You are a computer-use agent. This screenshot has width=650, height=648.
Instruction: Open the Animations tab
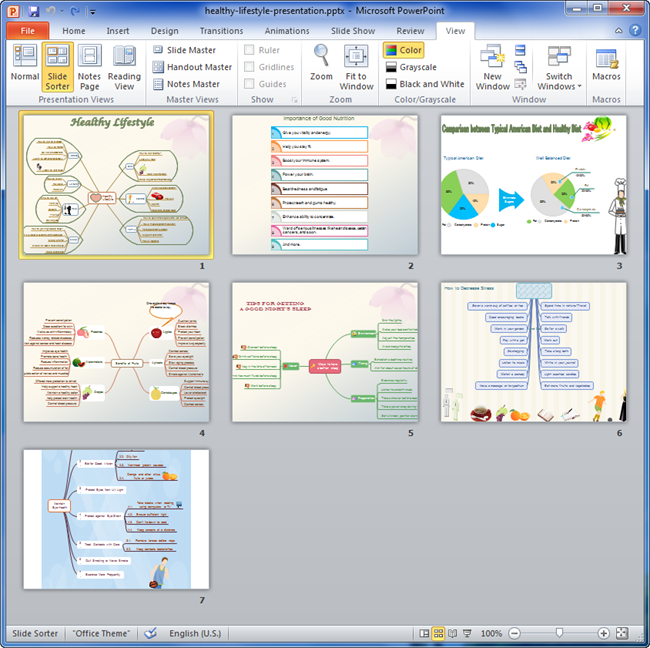tap(287, 31)
